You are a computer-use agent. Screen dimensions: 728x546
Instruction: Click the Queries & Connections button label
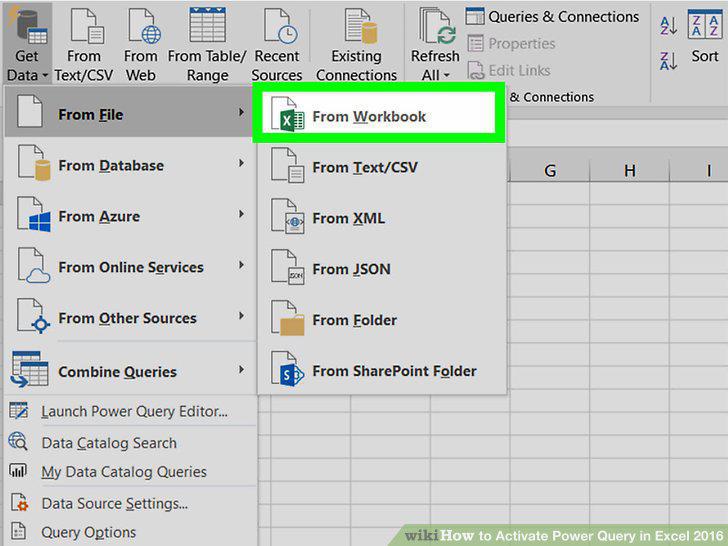564,16
